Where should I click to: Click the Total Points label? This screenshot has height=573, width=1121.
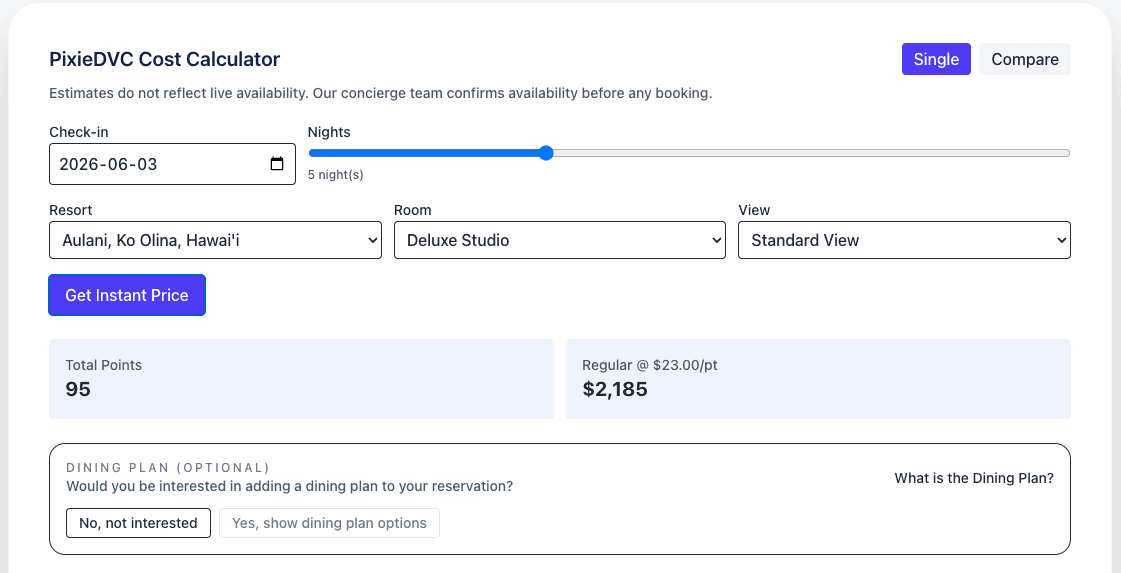[104, 365]
